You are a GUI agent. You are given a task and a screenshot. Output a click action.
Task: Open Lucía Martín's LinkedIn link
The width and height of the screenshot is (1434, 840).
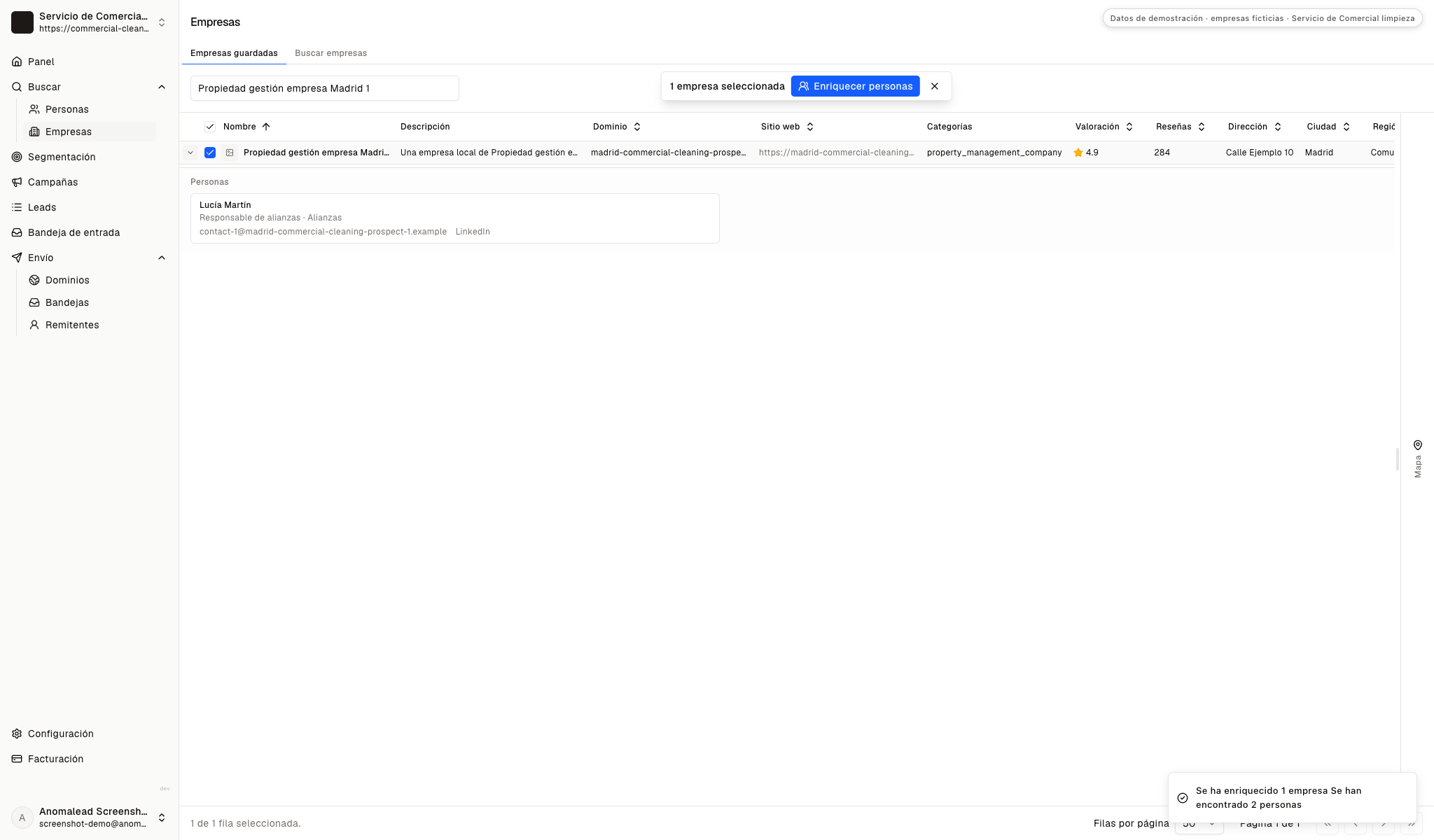pos(473,232)
